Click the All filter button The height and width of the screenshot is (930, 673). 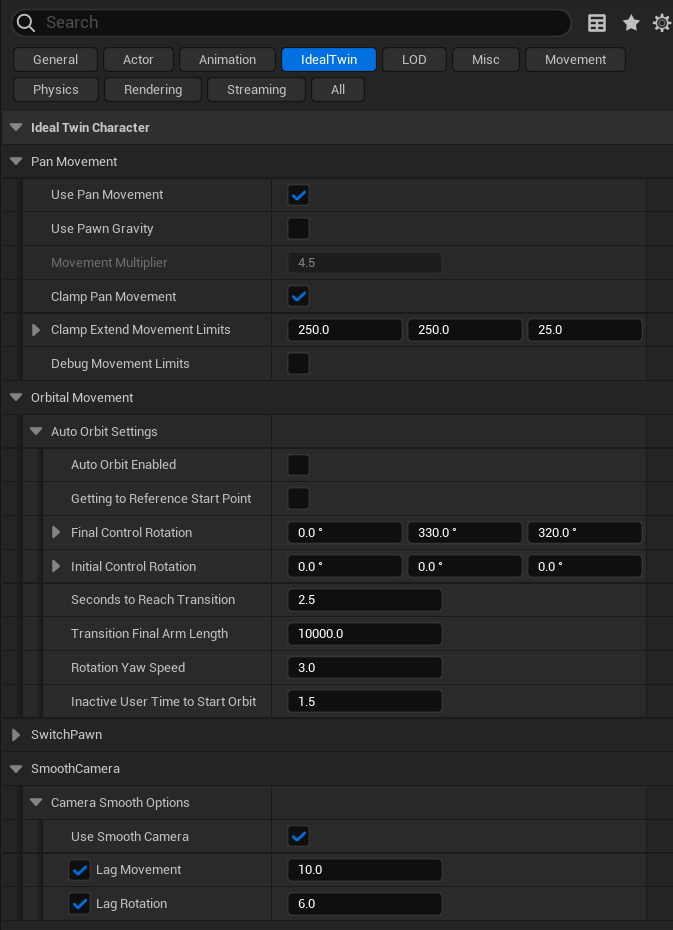(338, 90)
